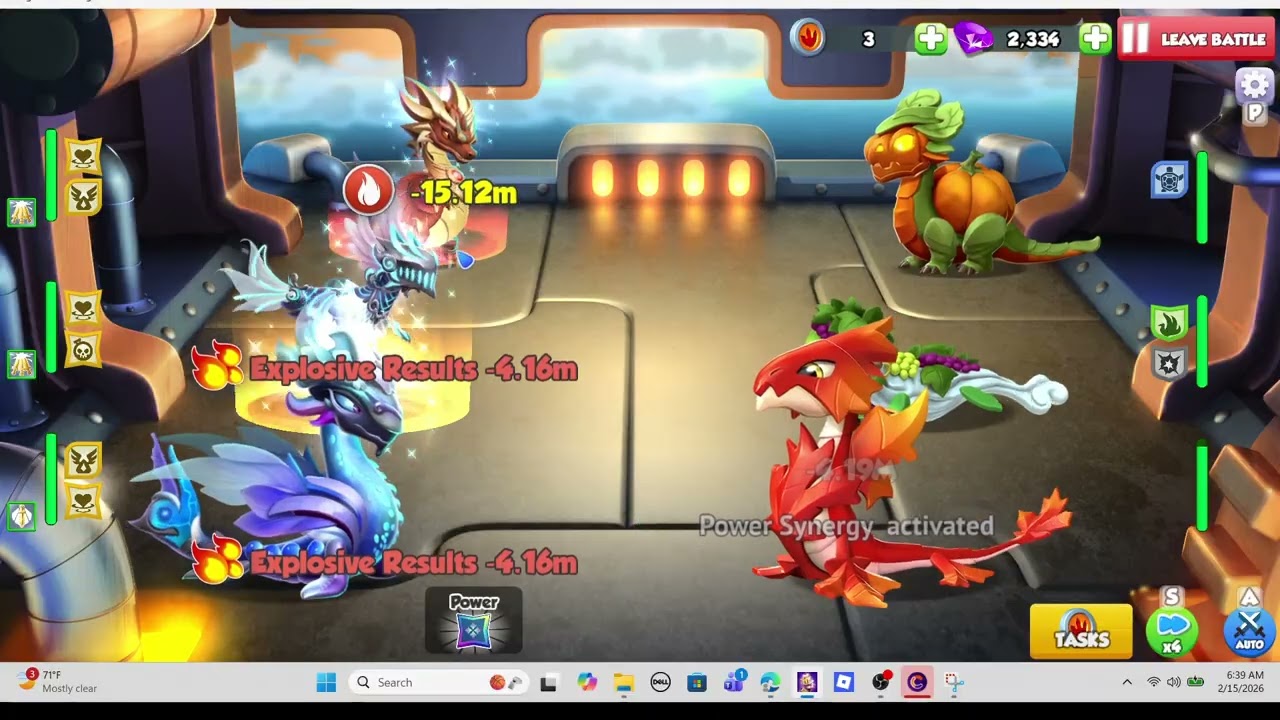Image resolution: width=1280 pixels, height=720 pixels.
Task: Click the middle dragon's skull buff icon
Action: coord(83,349)
